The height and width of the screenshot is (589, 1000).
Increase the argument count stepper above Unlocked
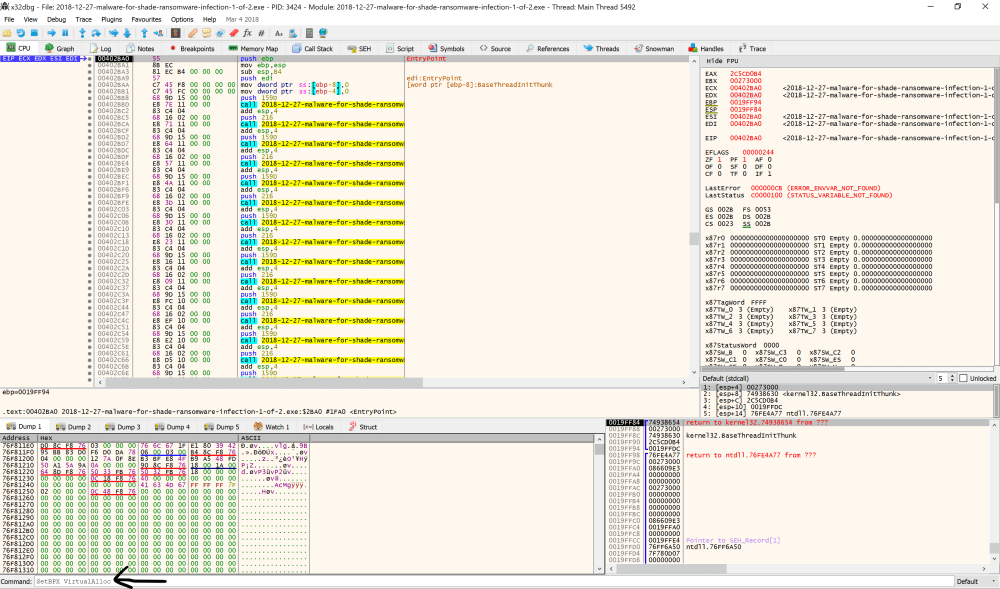pos(950,376)
